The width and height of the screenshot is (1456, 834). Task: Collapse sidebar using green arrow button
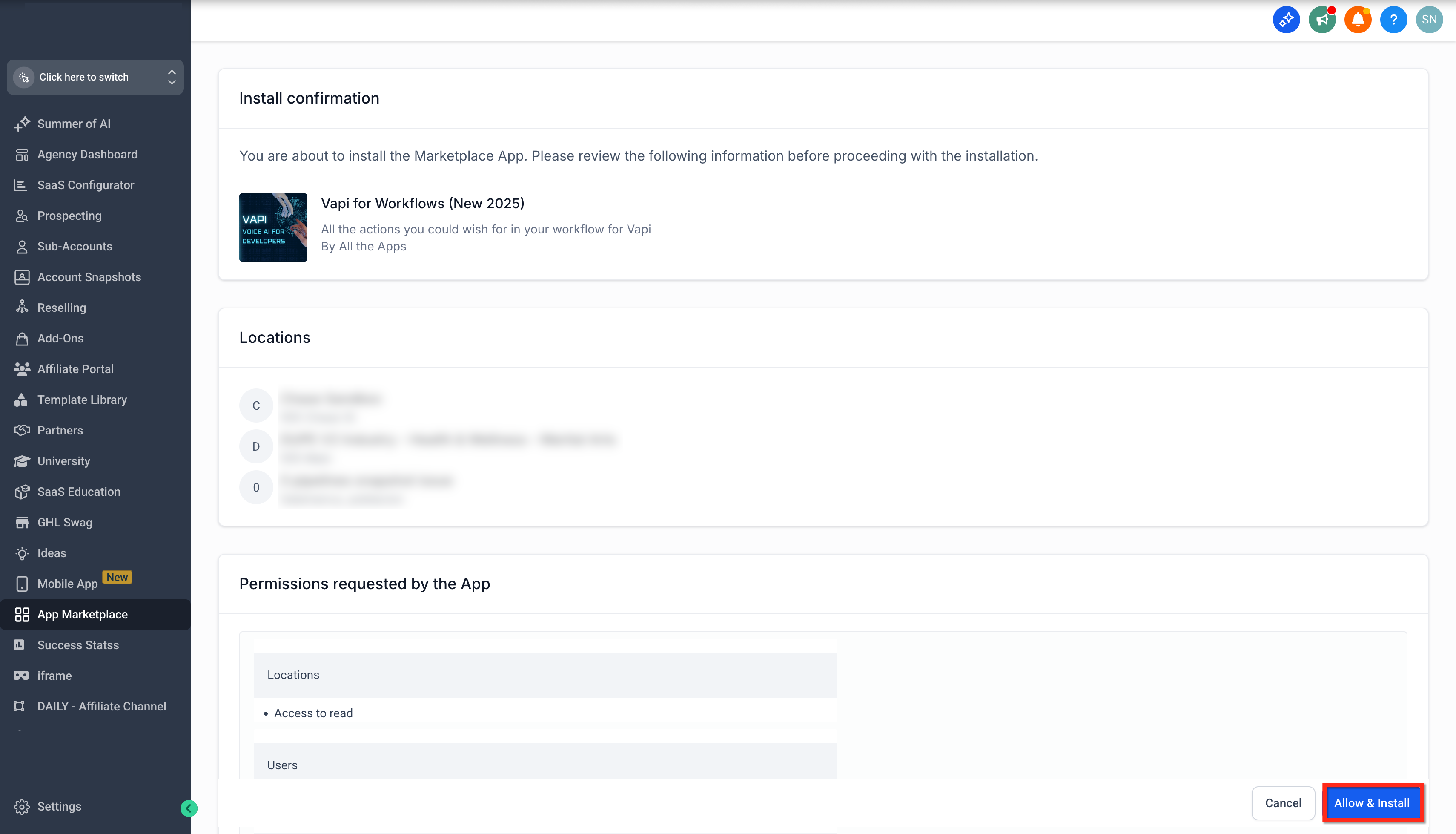click(x=189, y=808)
